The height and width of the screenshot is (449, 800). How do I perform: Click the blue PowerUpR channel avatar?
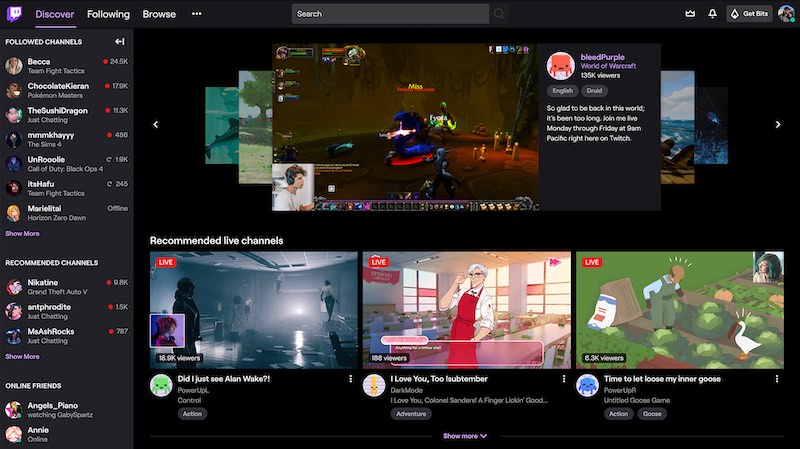pyautogui.click(x=587, y=385)
